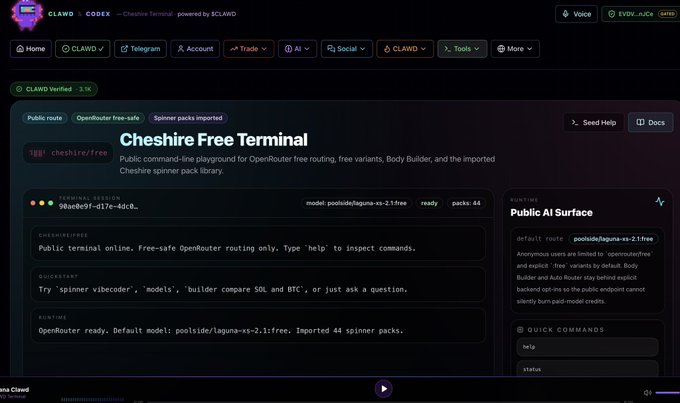Click the ready status chip

click(x=429, y=203)
